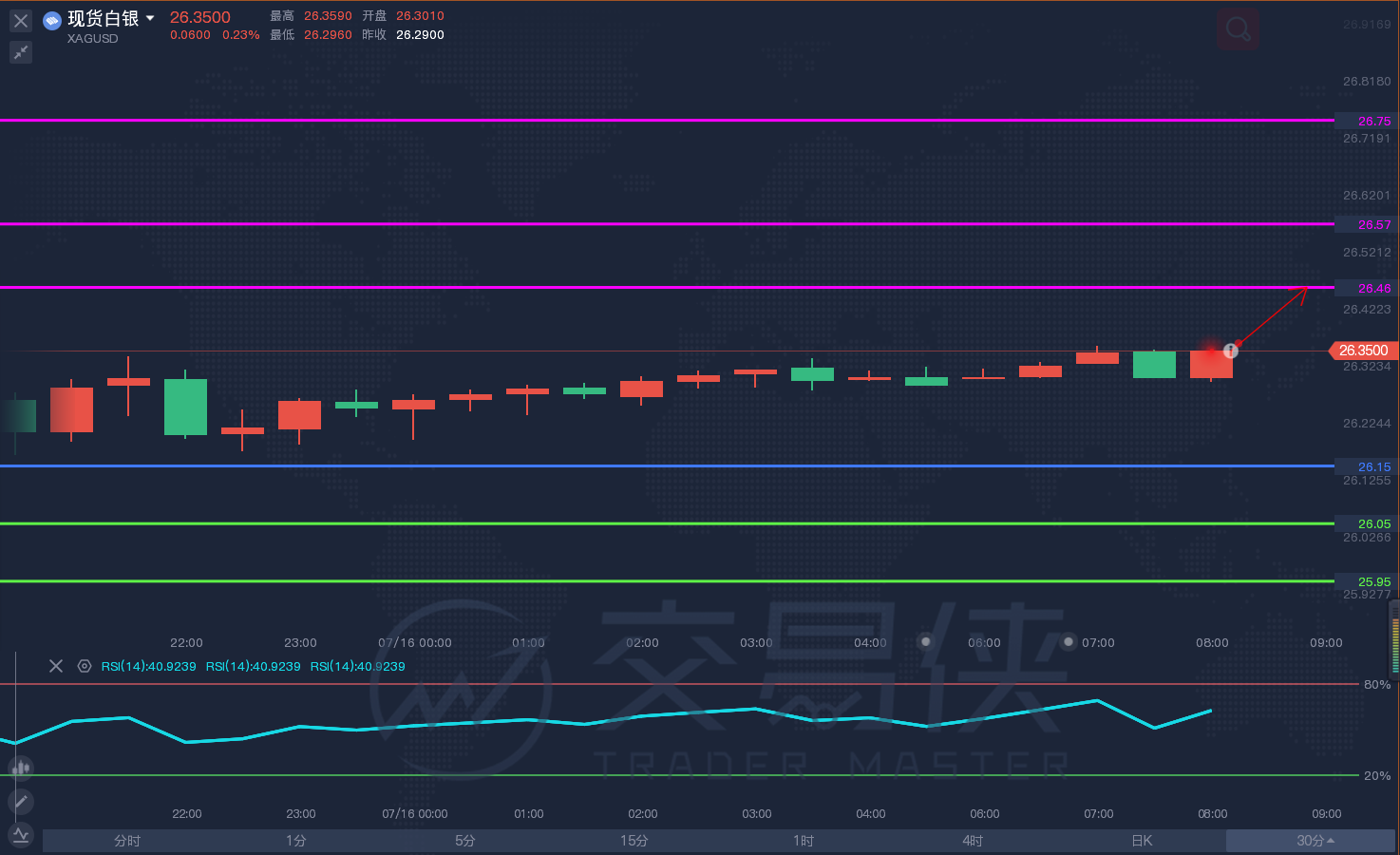
Task: Expand the 30分 timeframe dropdown
Action: point(1315,841)
